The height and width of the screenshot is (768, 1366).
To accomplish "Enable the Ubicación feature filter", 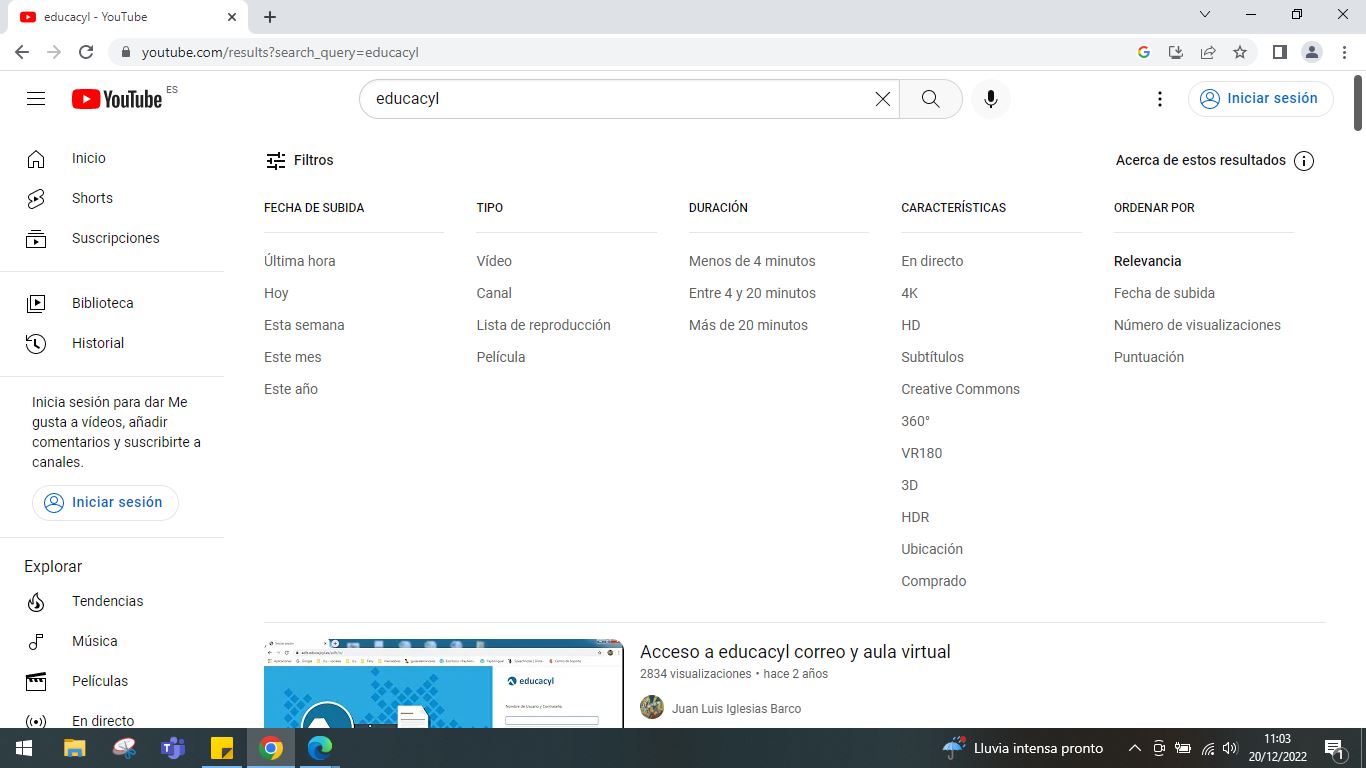I will [932, 549].
